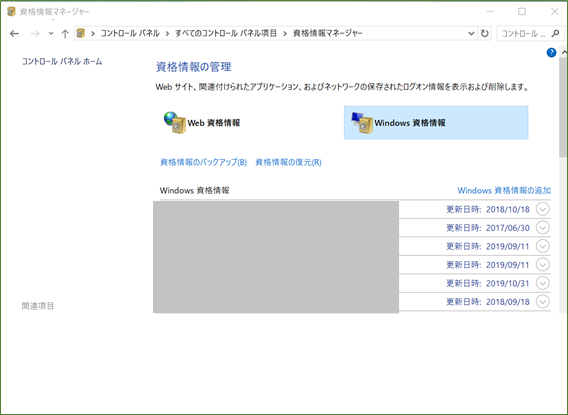Open the recent locations dropdown arrow
568x415 pixels.
[51, 34]
